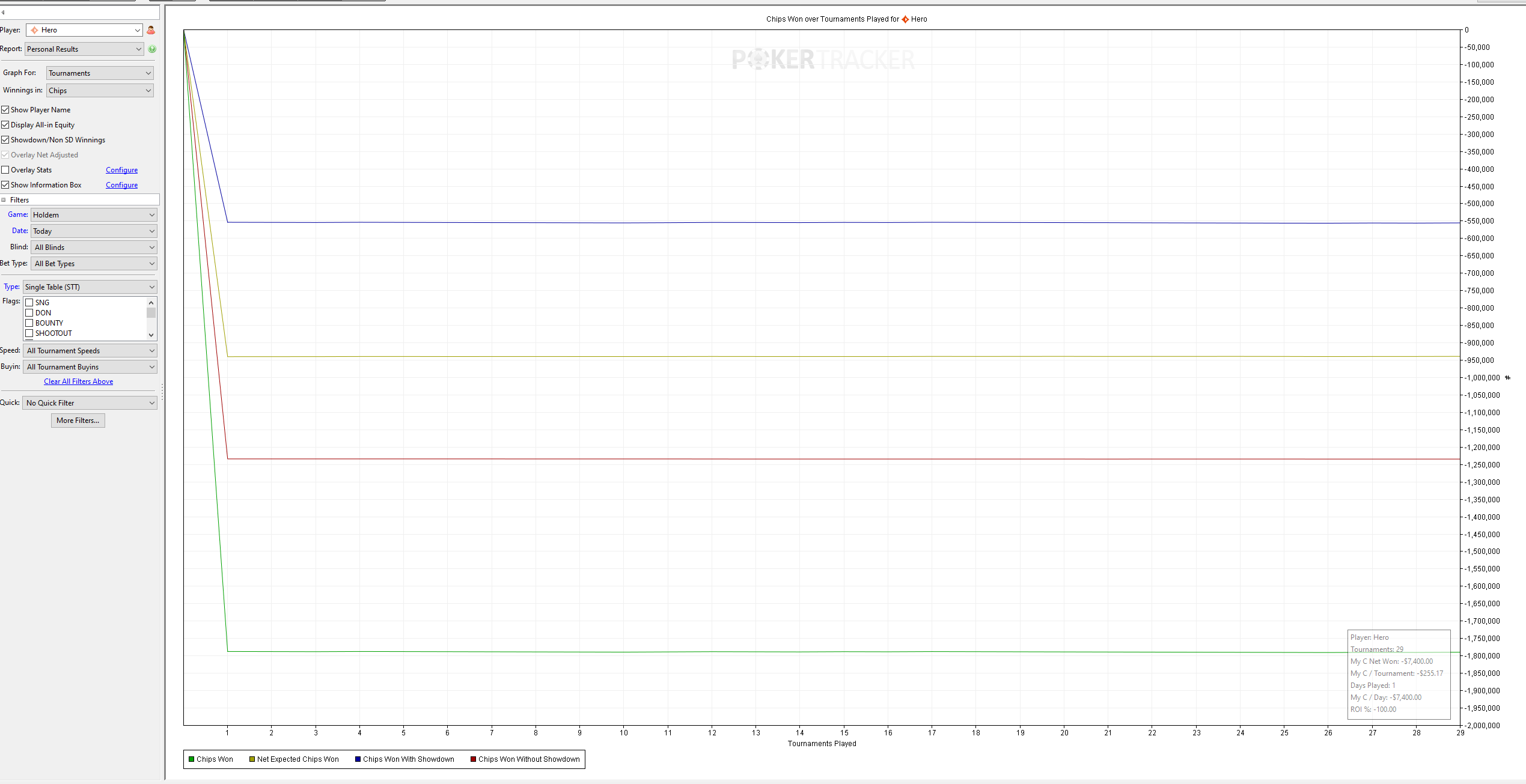Click Configure link next to Overlay Stats

click(x=121, y=170)
